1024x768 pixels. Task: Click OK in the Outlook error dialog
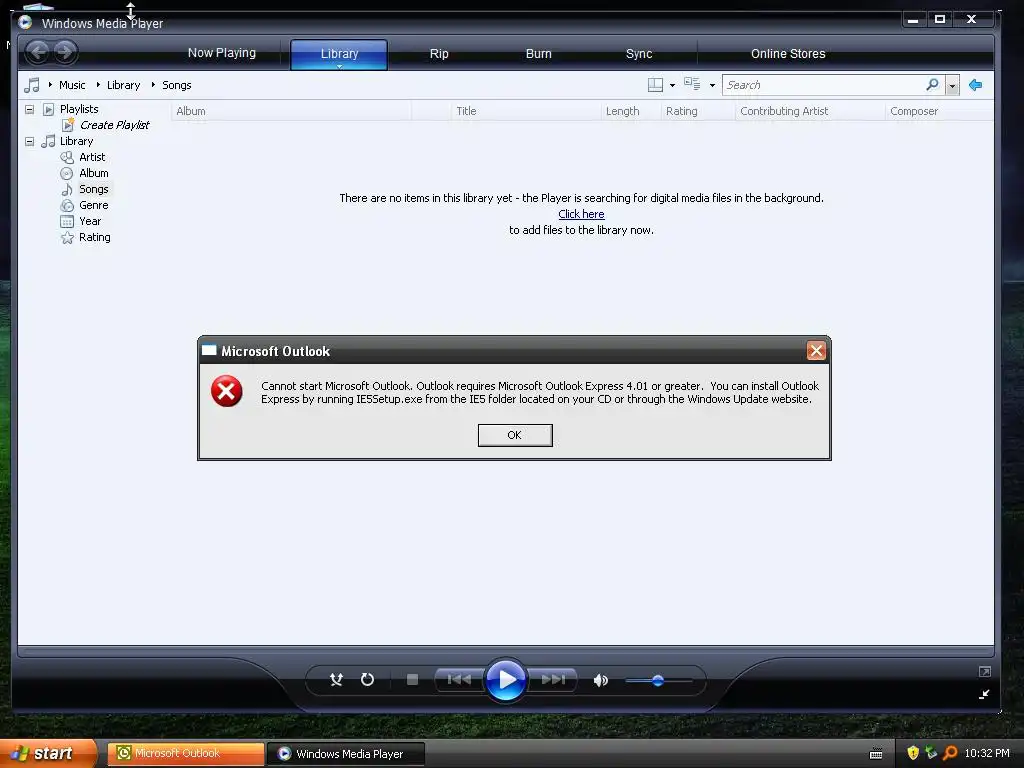[x=515, y=435]
